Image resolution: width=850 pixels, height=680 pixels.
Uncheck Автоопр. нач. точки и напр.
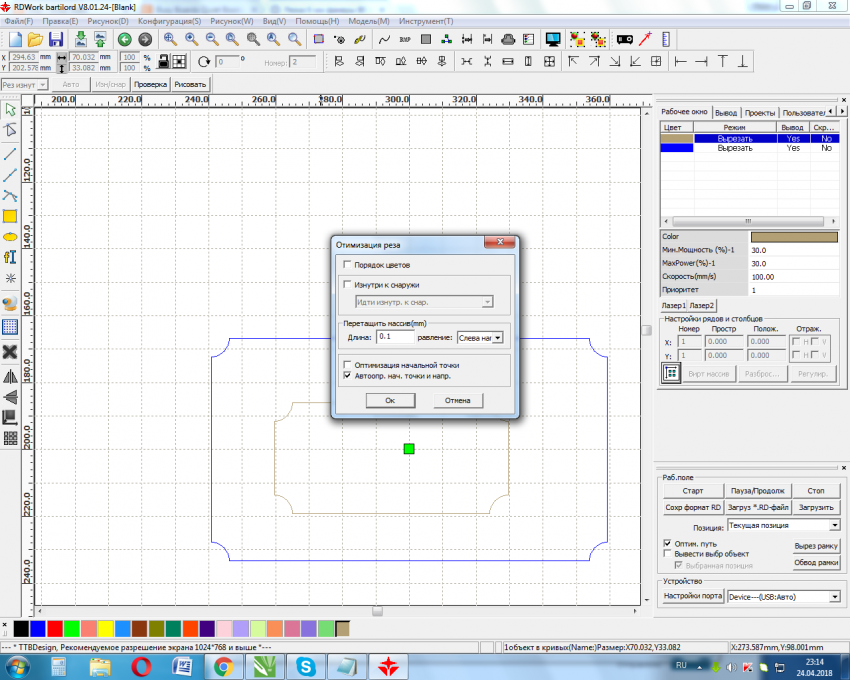(346, 376)
